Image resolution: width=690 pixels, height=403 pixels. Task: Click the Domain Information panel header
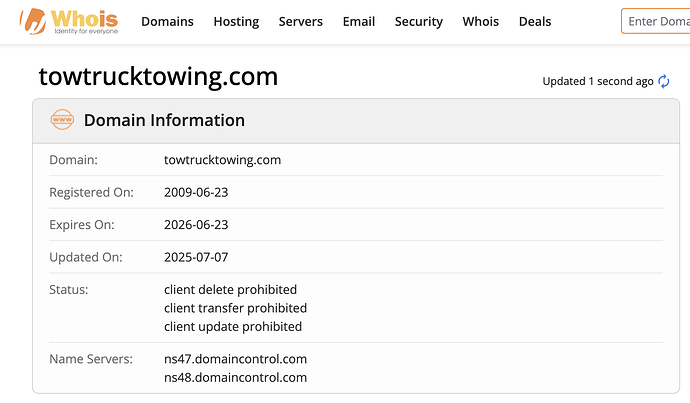click(164, 120)
